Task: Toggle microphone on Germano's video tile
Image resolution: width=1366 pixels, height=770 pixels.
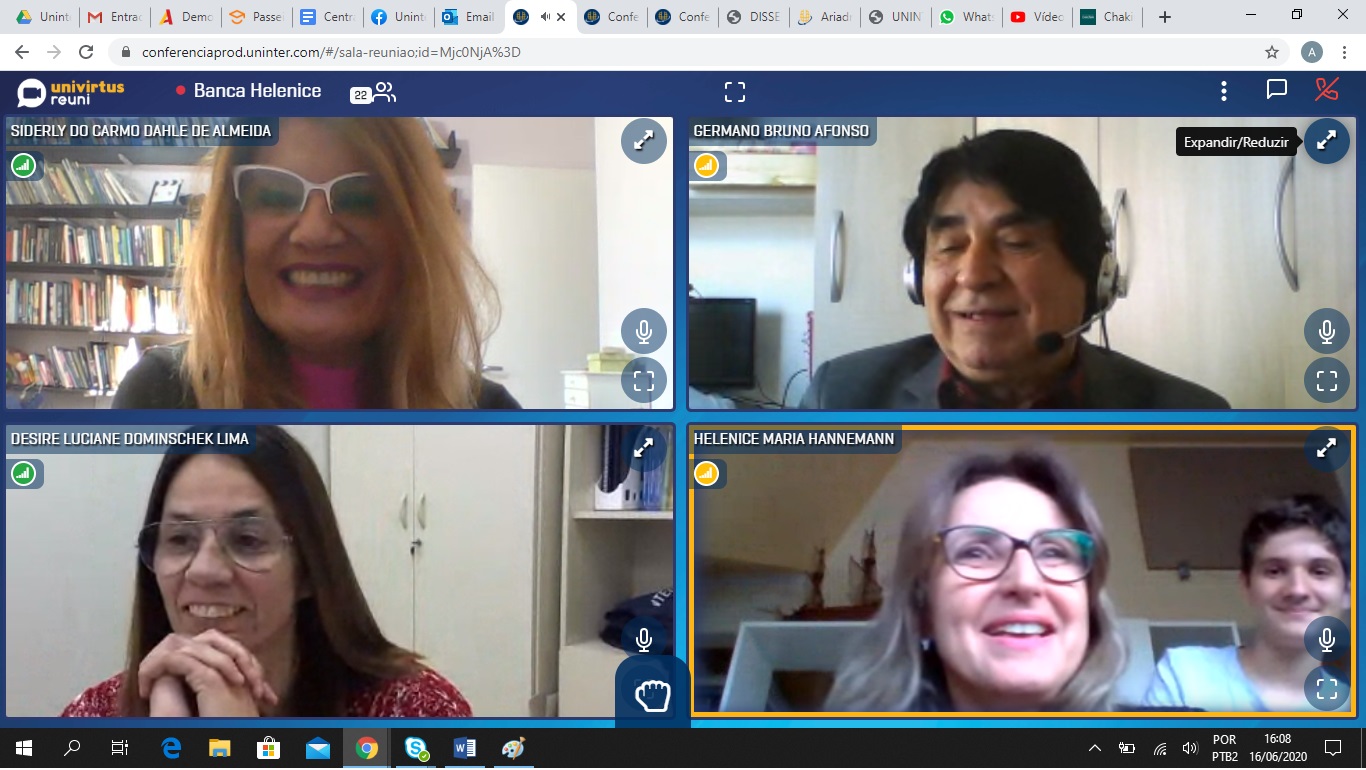Action: tap(1326, 331)
